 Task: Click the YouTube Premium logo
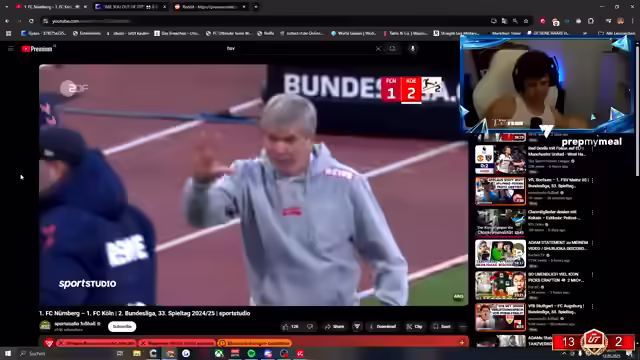(x=37, y=49)
